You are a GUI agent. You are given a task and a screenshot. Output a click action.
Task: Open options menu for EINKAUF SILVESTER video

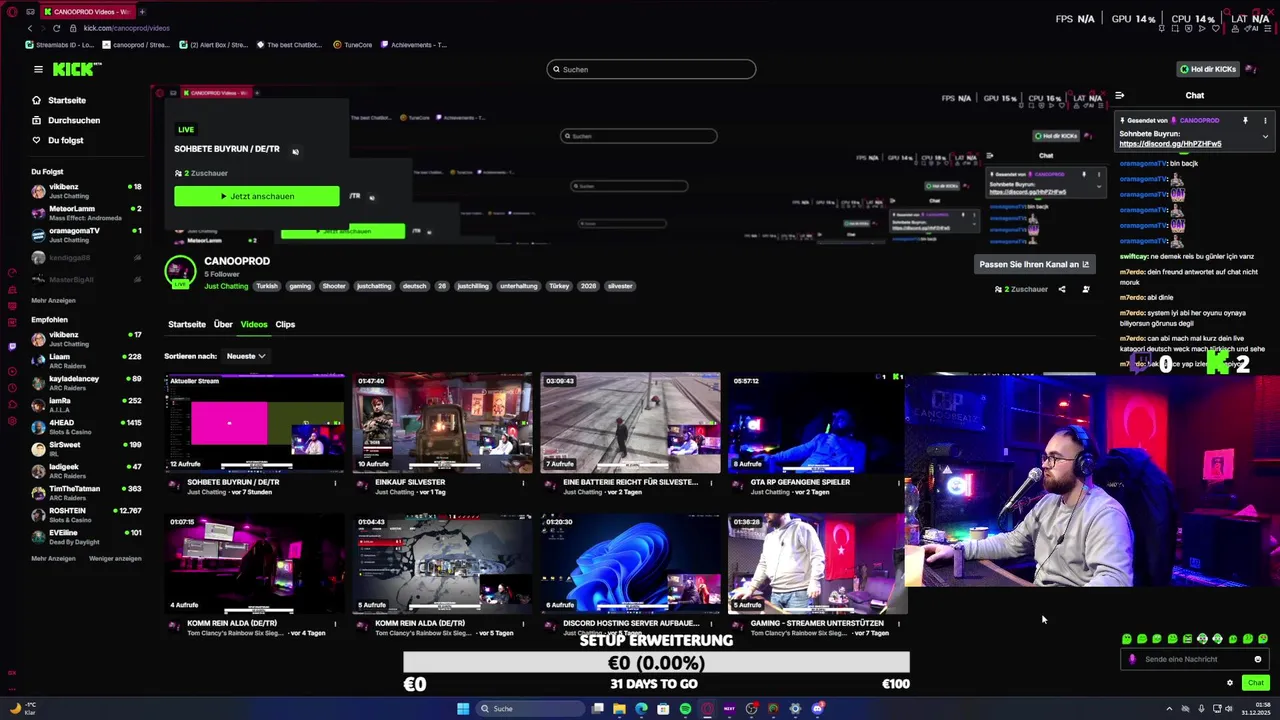point(523,483)
